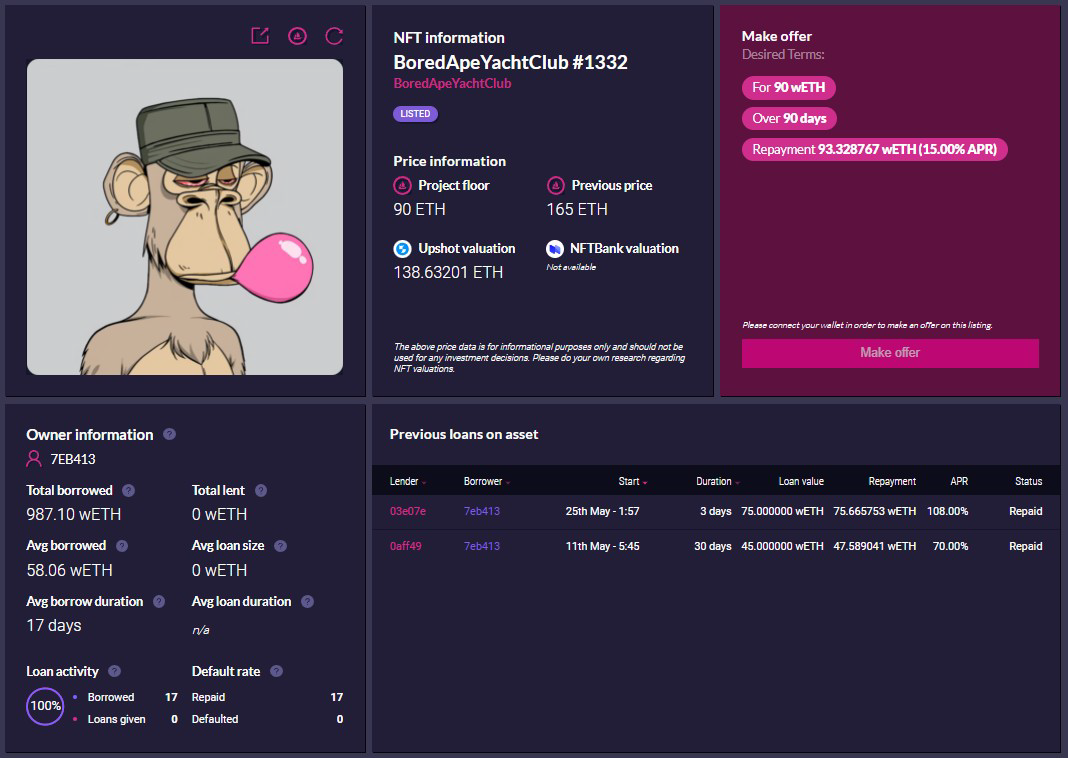Open help icon next to Avg borrowed
Viewport: 1068px width, 758px height.
122,546
